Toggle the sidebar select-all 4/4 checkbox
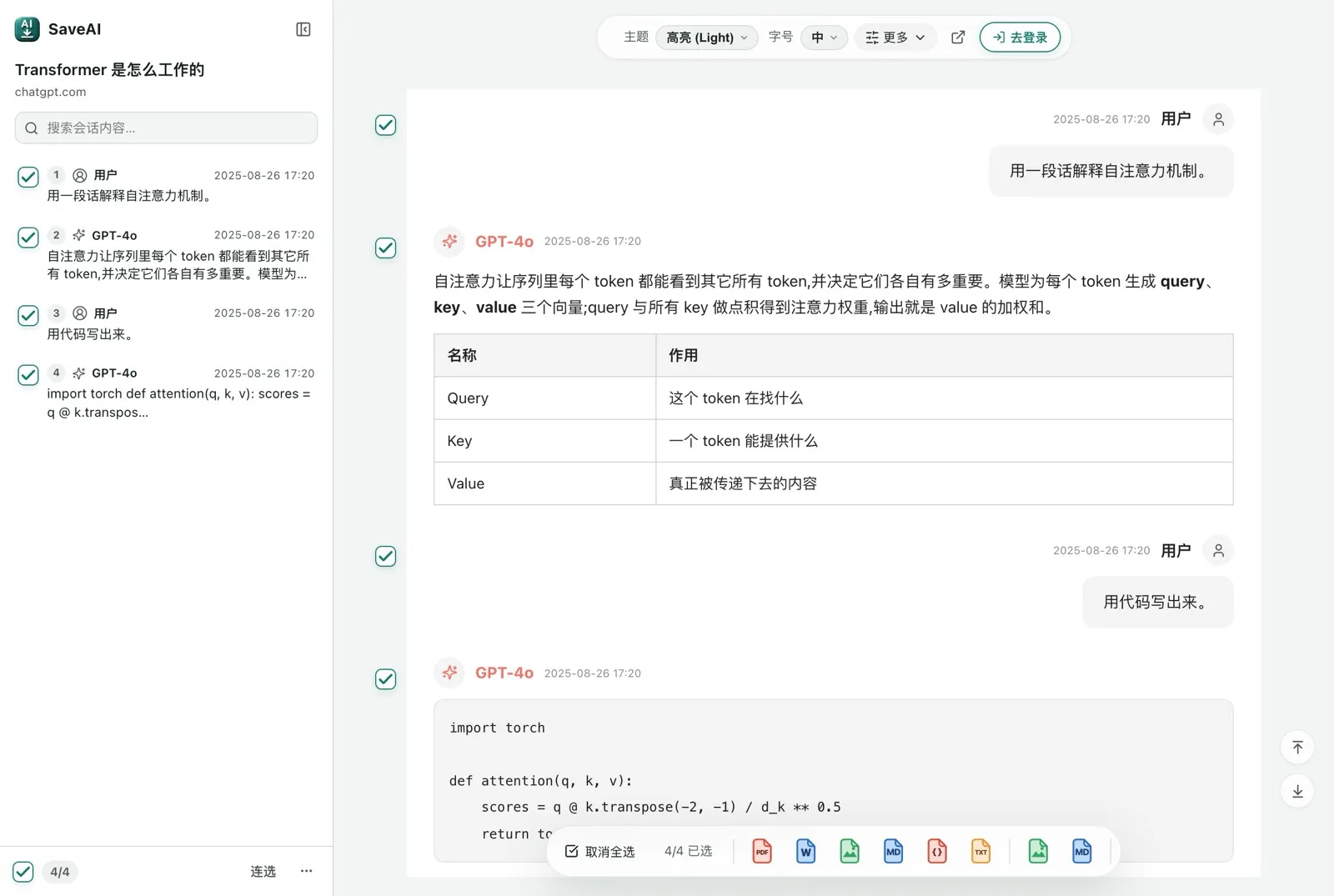 [23, 872]
